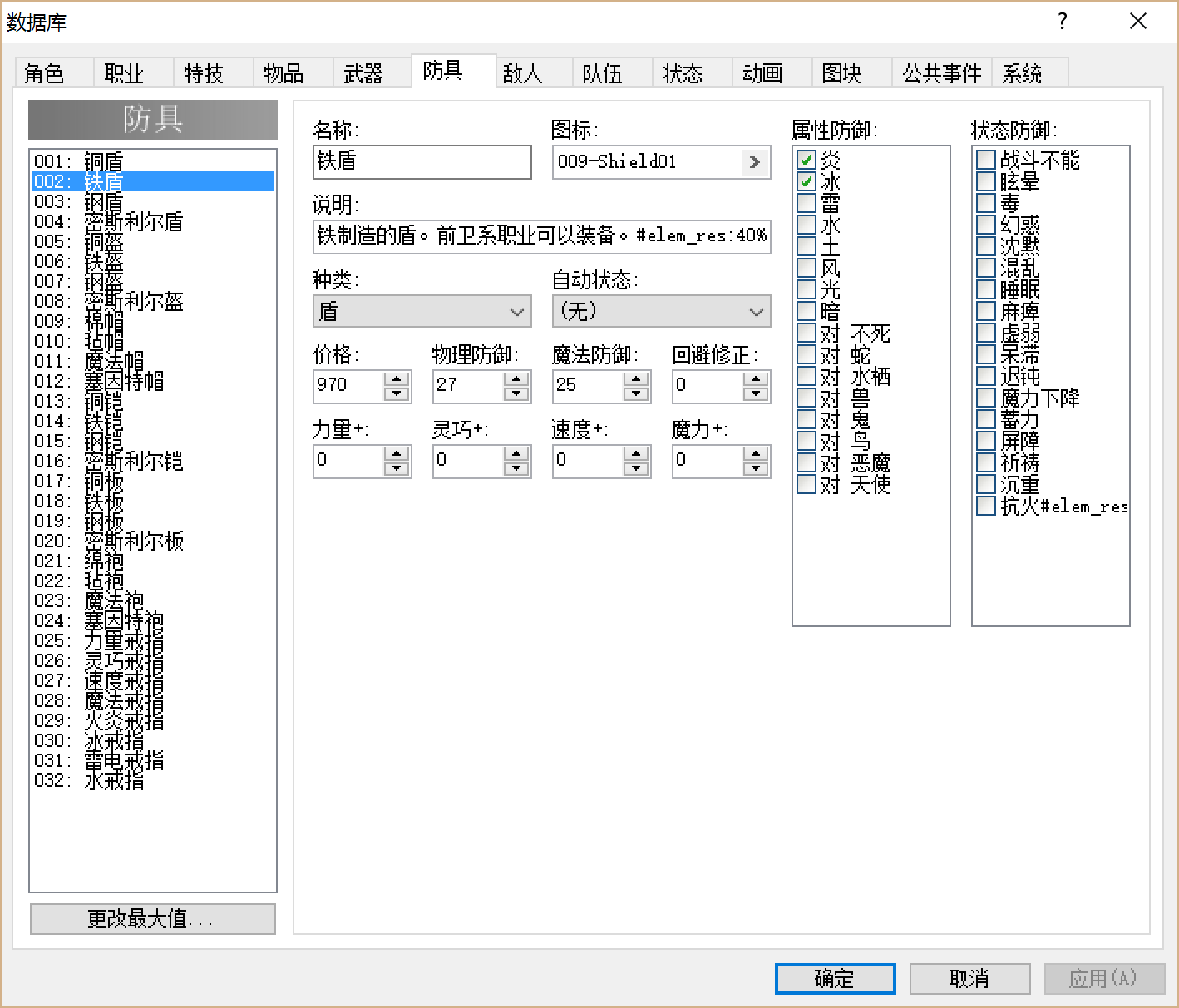
Task: Open the 系统 tab
Action: [1030, 73]
